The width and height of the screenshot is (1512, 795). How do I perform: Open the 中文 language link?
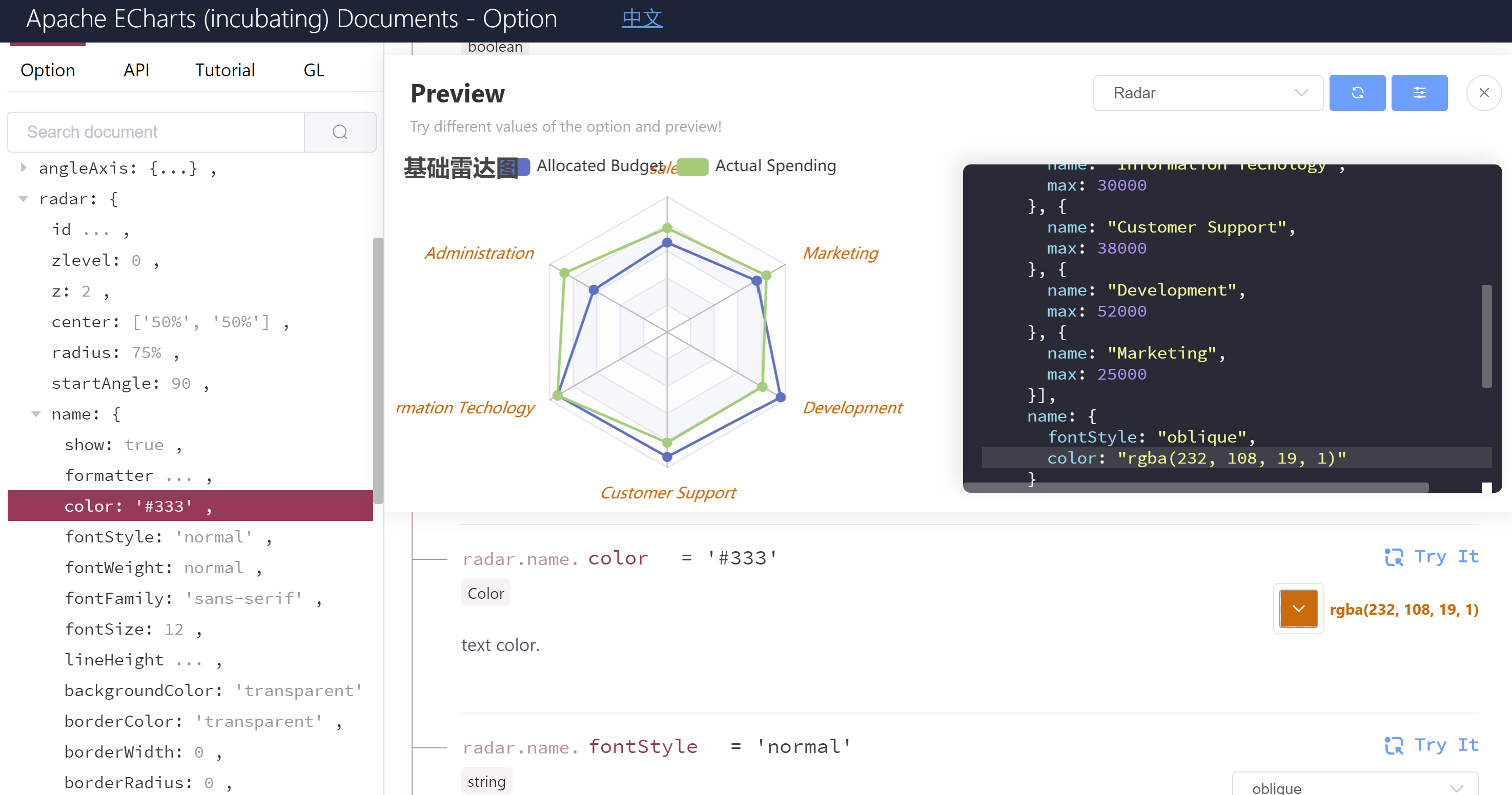641,18
